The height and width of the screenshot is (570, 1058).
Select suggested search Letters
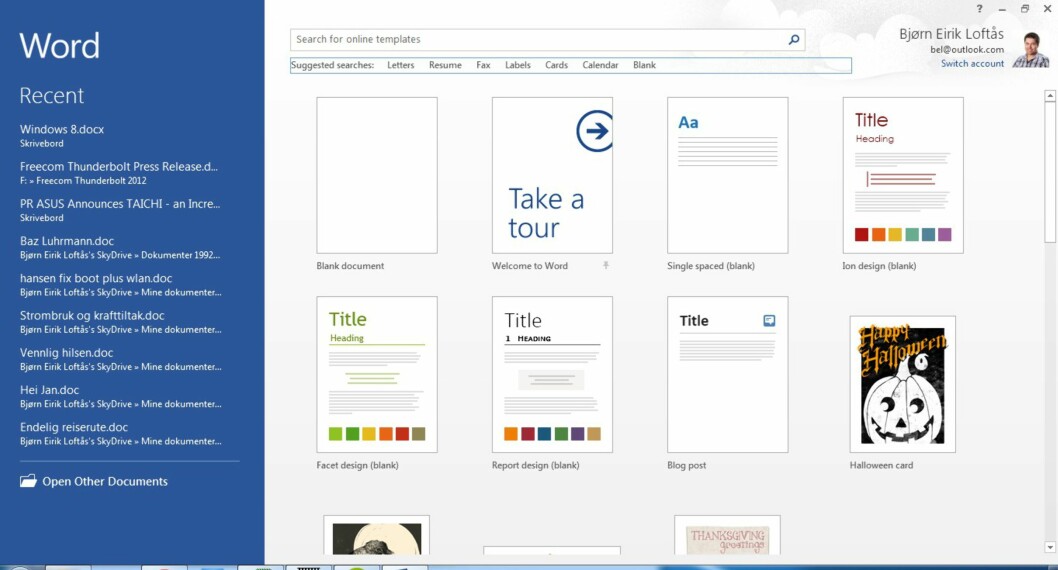point(401,65)
